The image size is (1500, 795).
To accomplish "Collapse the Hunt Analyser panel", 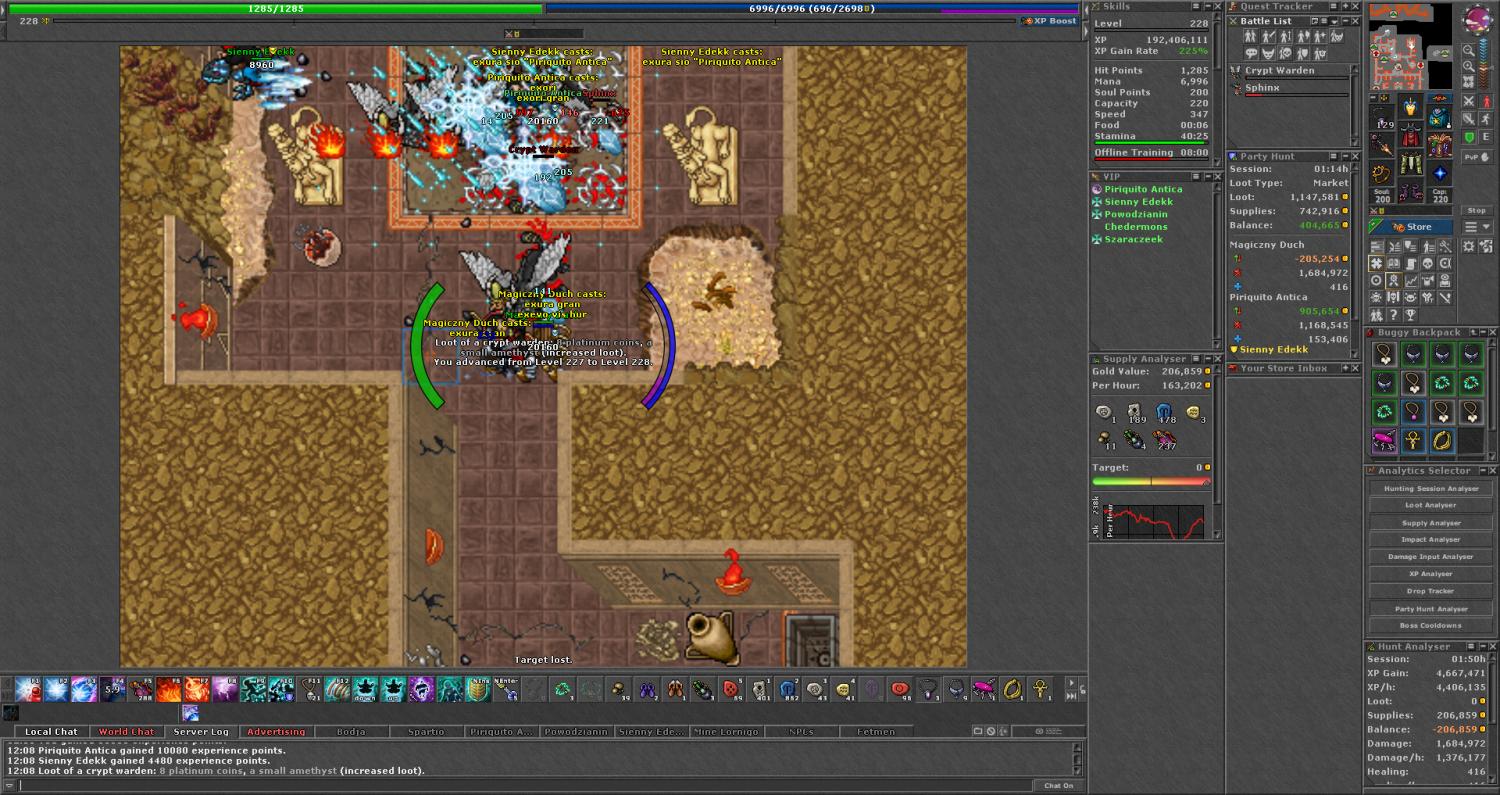I will pos(1483,647).
